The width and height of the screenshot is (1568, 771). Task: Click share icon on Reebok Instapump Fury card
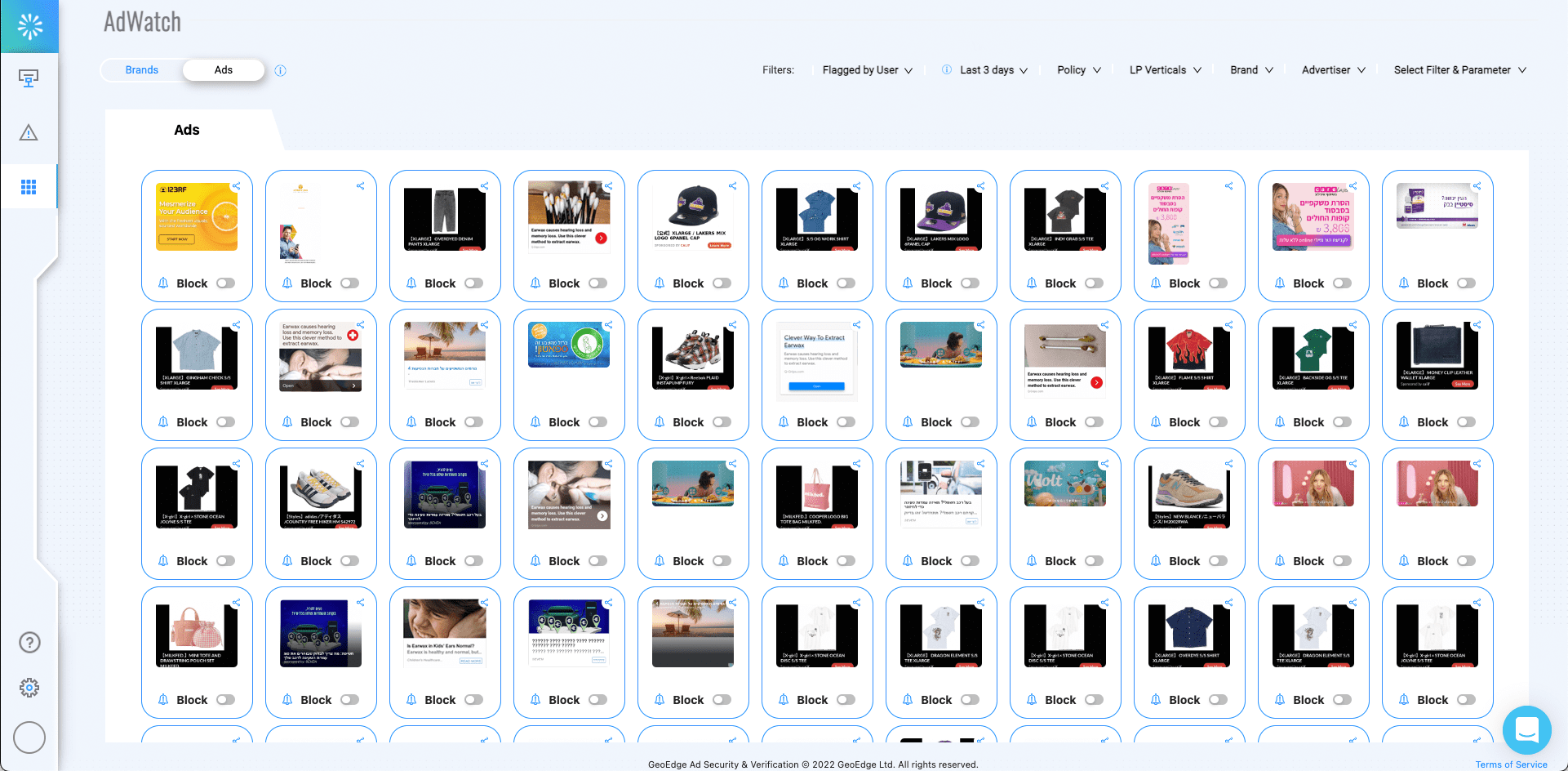[732, 325]
